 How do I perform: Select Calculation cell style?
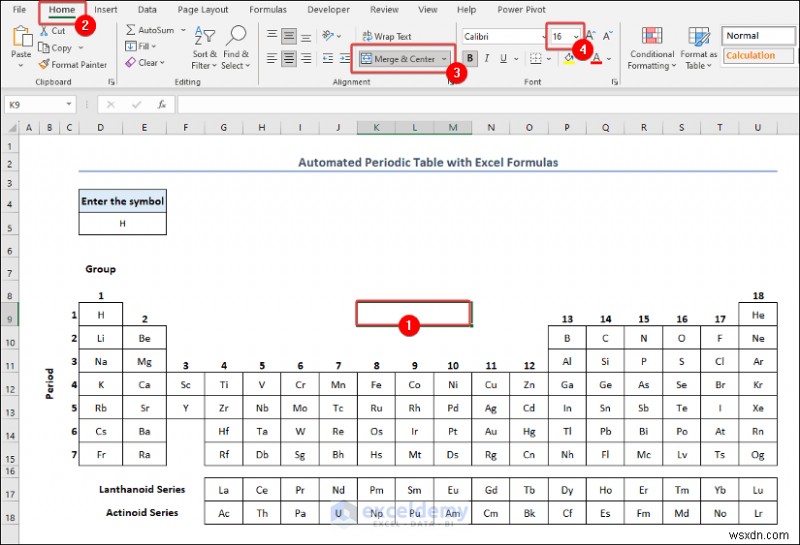758,55
